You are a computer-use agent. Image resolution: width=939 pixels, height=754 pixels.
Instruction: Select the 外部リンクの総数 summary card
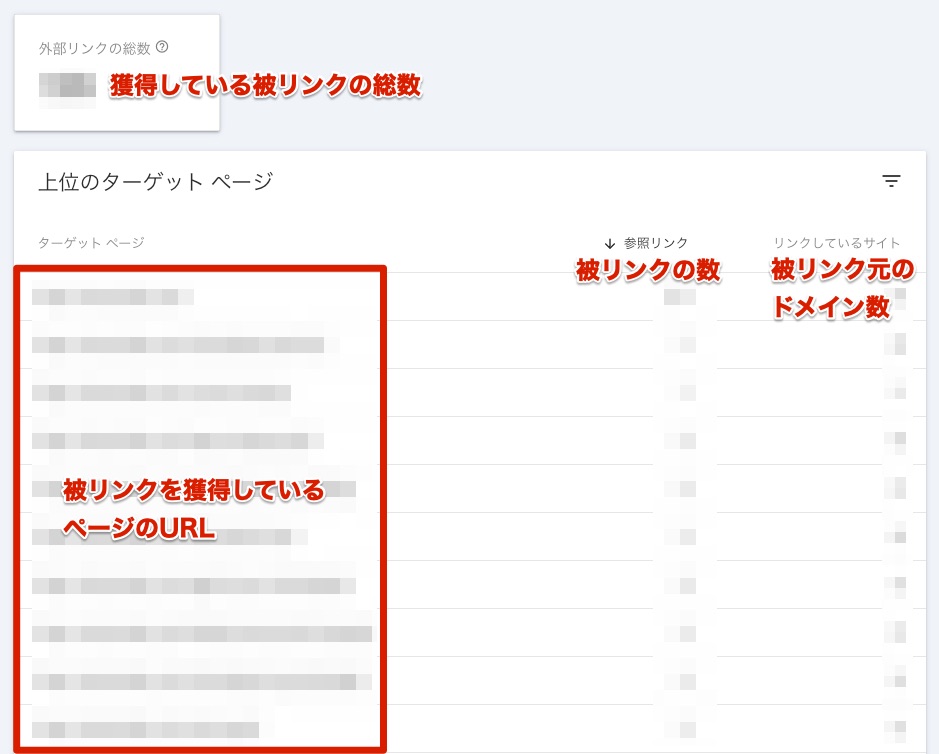(117, 70)
